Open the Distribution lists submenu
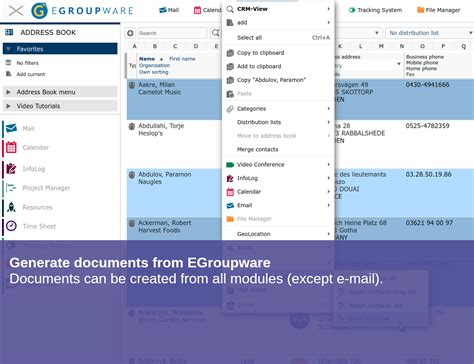Image resolution: width=474 pixels, height=364 pixels. 278,122
